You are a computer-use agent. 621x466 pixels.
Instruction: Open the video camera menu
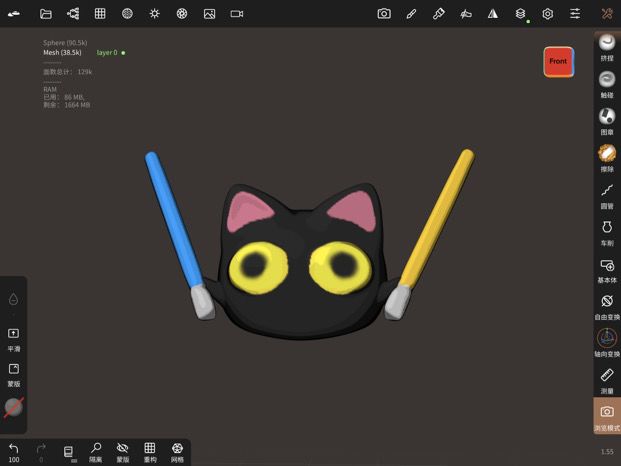[237, 14]
